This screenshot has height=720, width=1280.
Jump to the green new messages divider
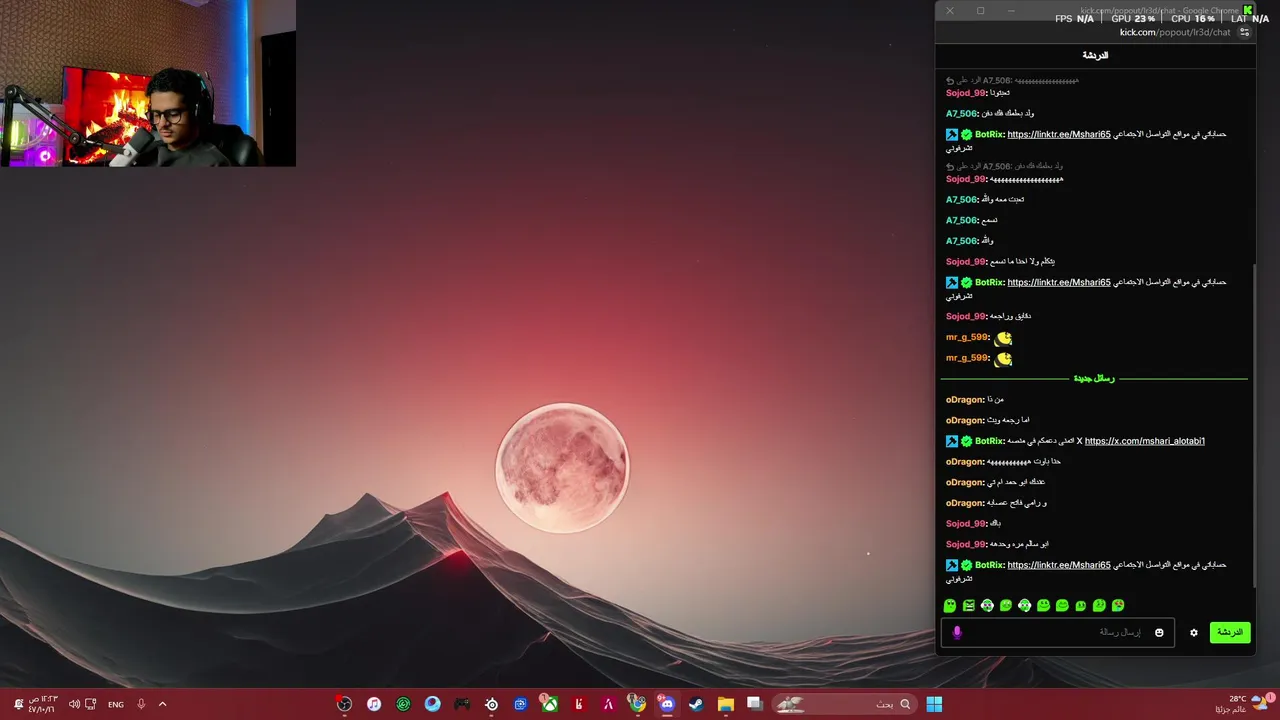click(1094, 379)
